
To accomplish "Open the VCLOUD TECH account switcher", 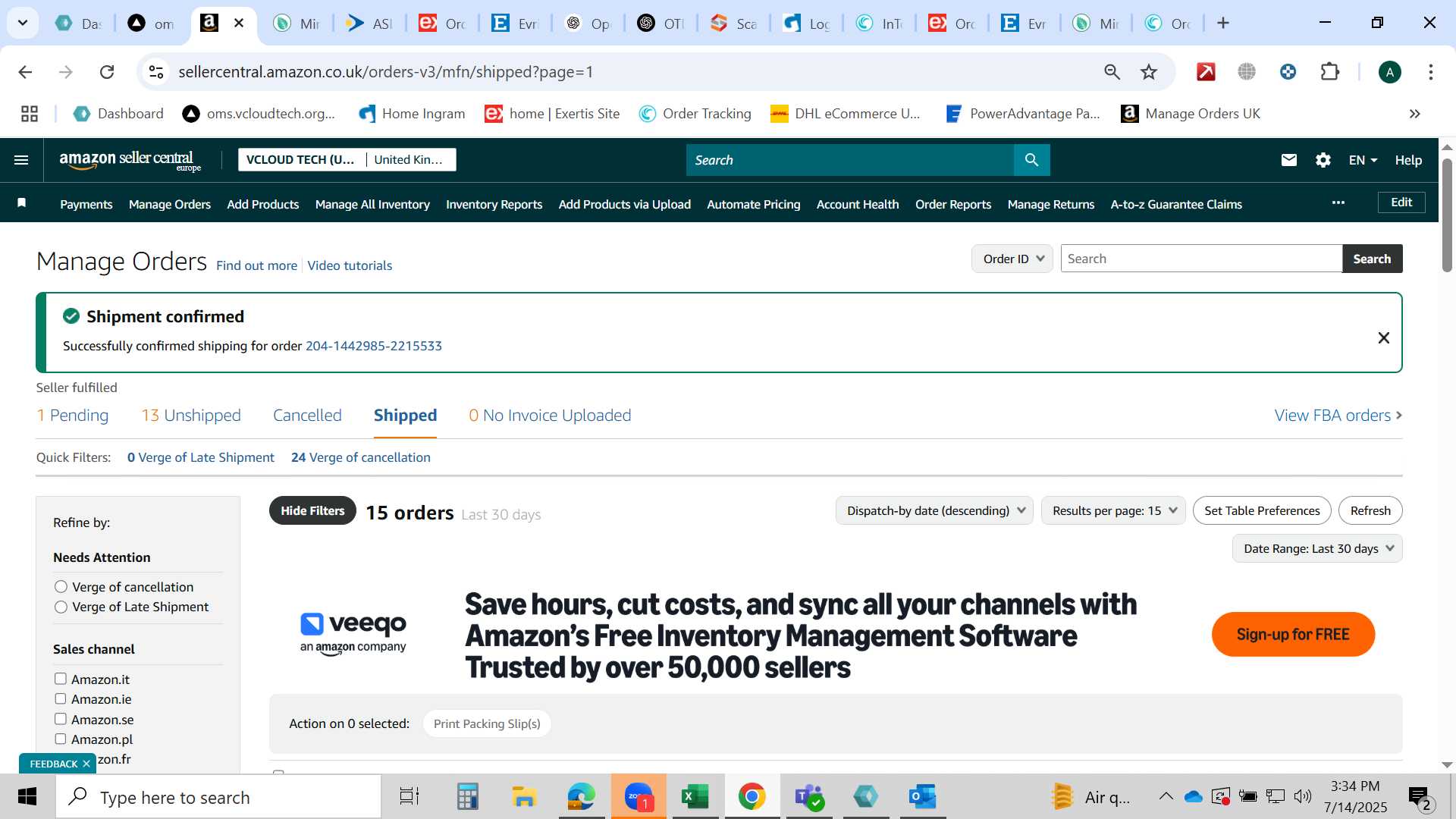I will [x=347, y=159].
